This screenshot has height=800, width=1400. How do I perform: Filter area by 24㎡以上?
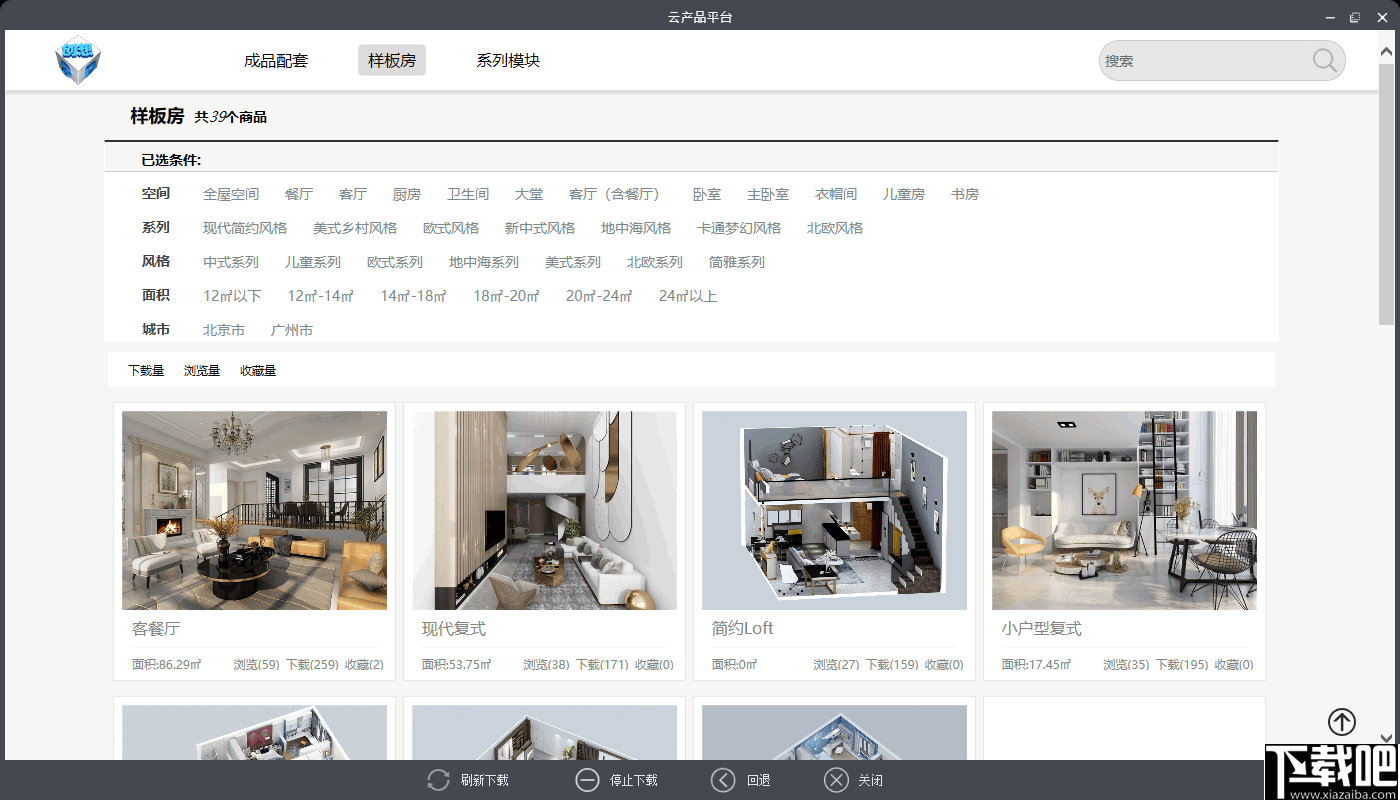[x=688, y=296]
